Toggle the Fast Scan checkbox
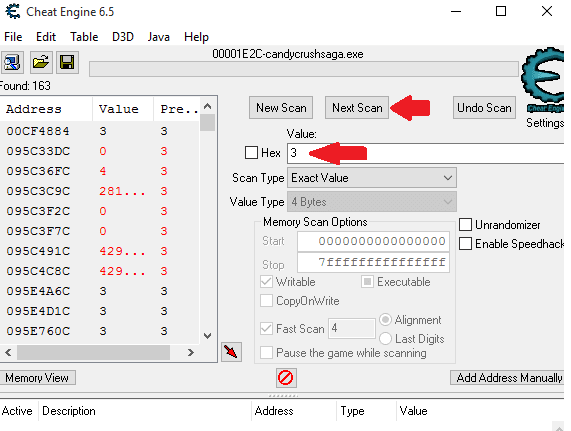The width and height of the screenshot is (571, 431). tap(267, 329)
